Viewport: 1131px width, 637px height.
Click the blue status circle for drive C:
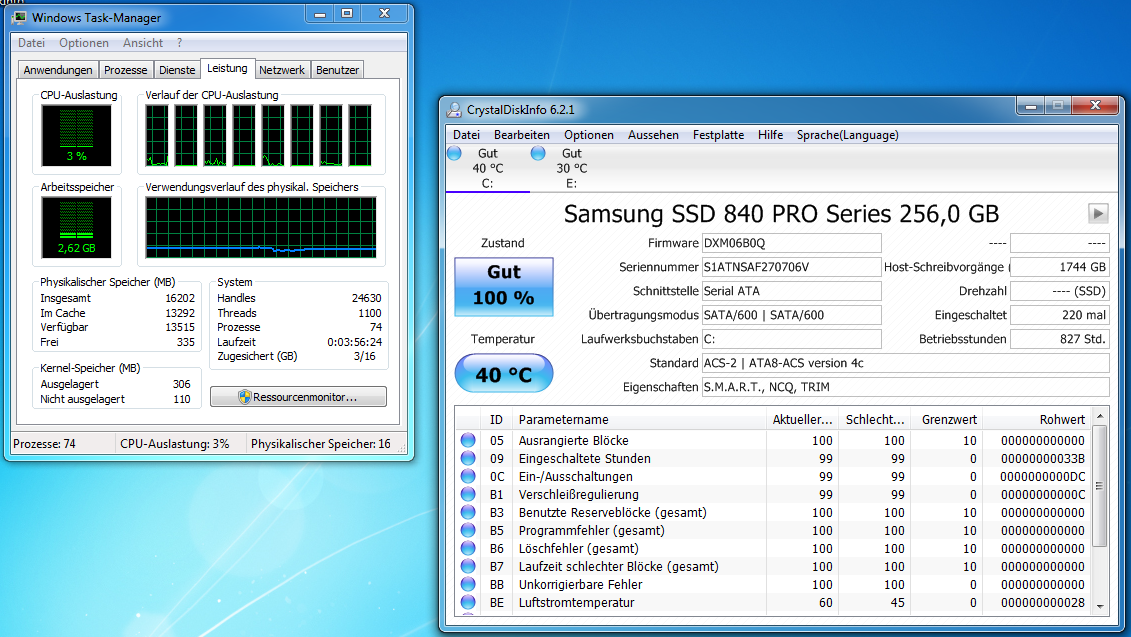[x=454, y=153]
